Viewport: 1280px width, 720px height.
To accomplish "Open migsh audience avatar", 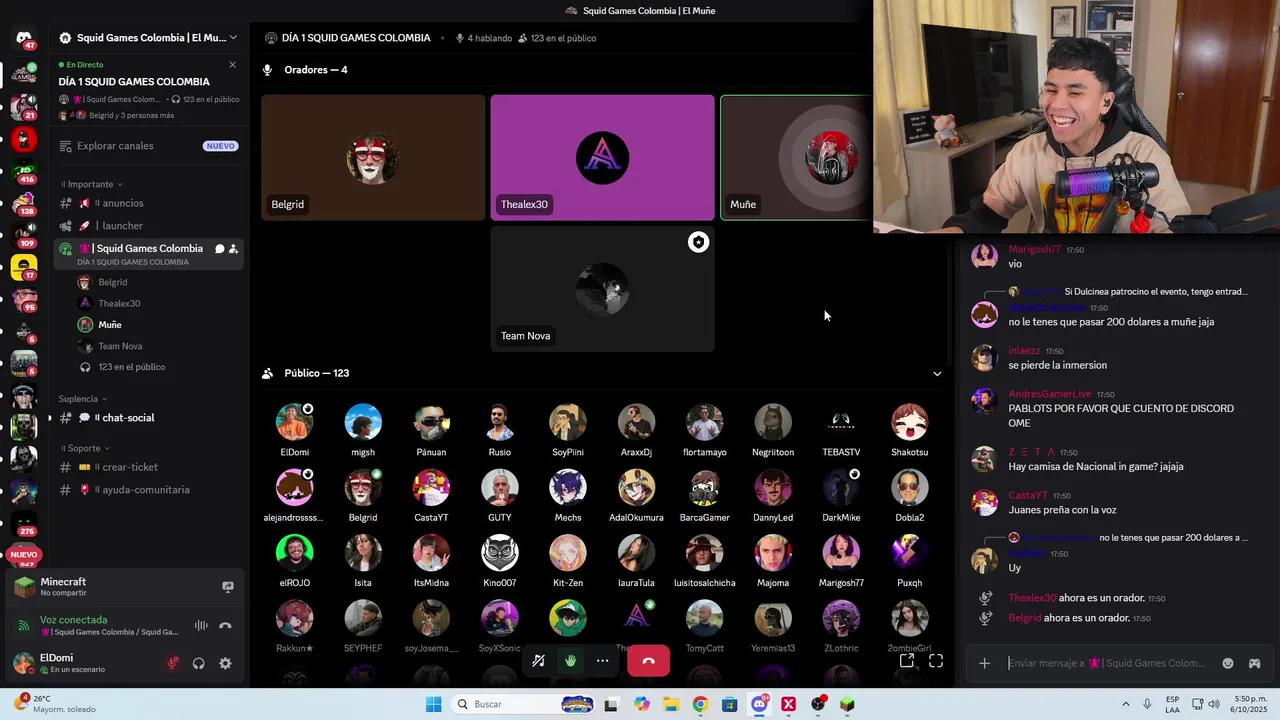I will point(363,423).
